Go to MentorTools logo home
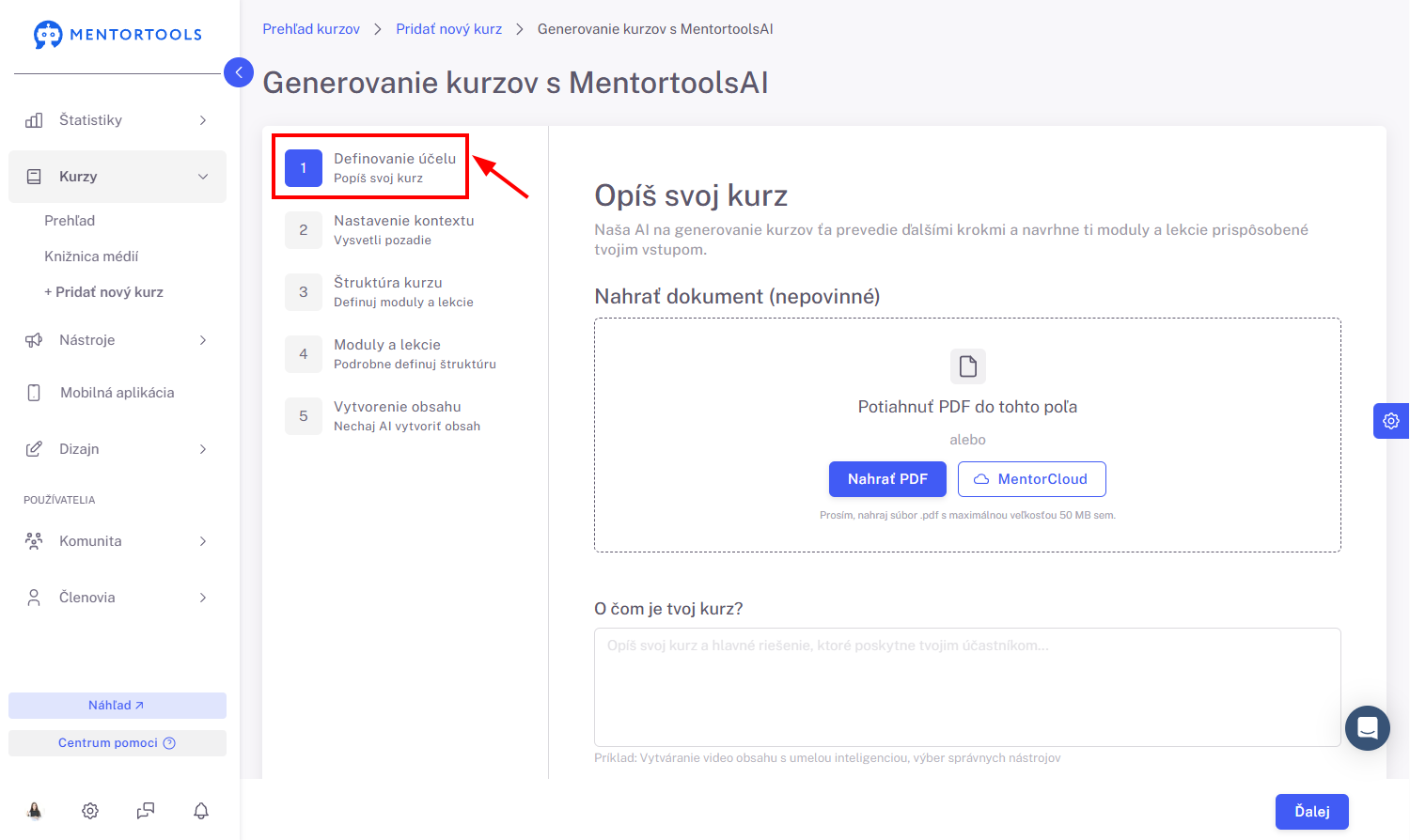 [117, 35]
